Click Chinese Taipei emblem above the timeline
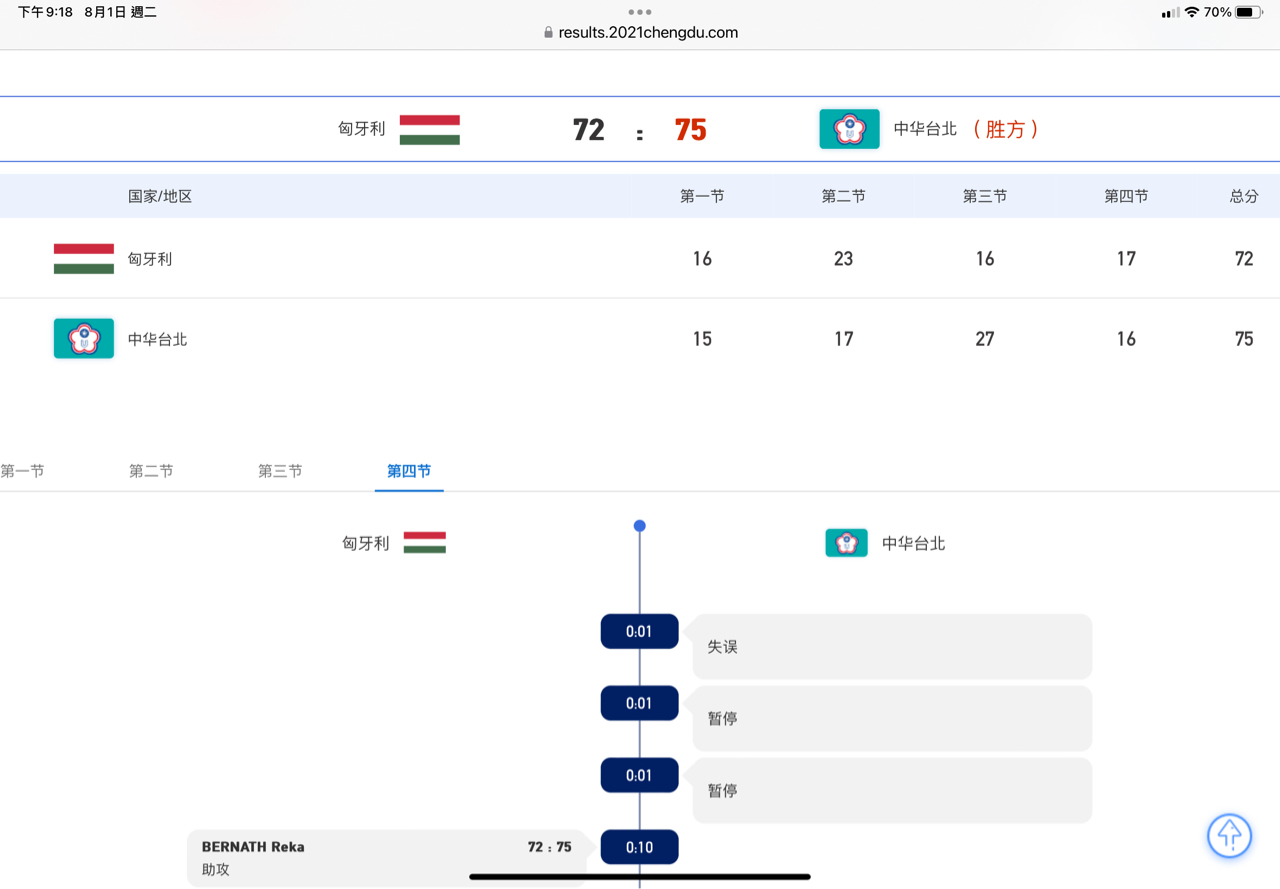 click(x=846, y=543)
